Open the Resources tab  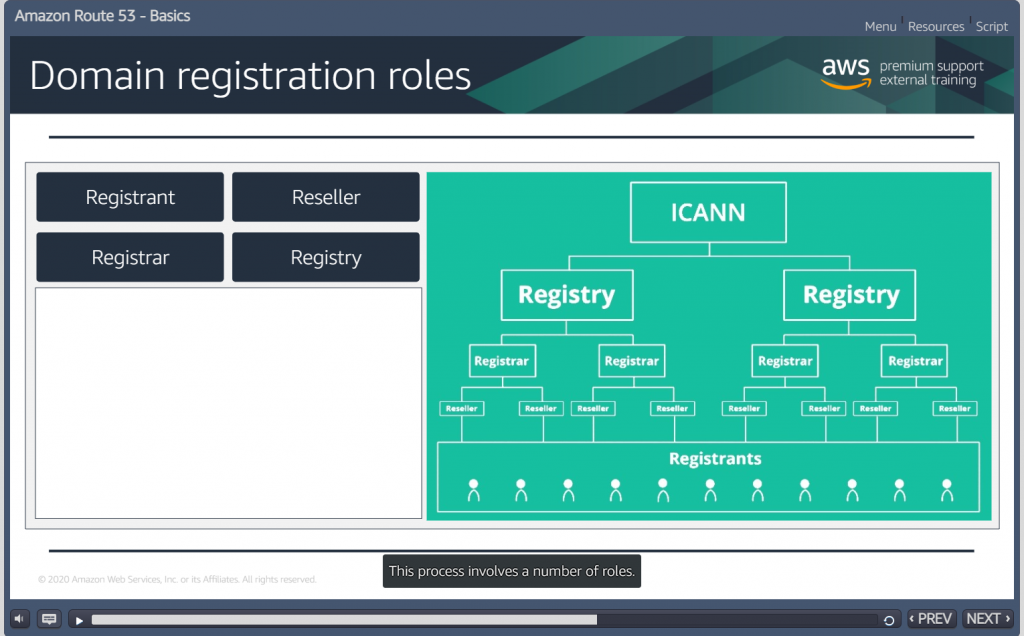point(936,27)
